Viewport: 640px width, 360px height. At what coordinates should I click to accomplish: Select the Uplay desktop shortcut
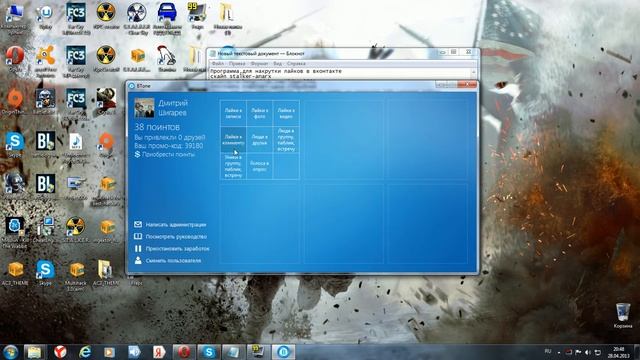click(x=45, y=16)
